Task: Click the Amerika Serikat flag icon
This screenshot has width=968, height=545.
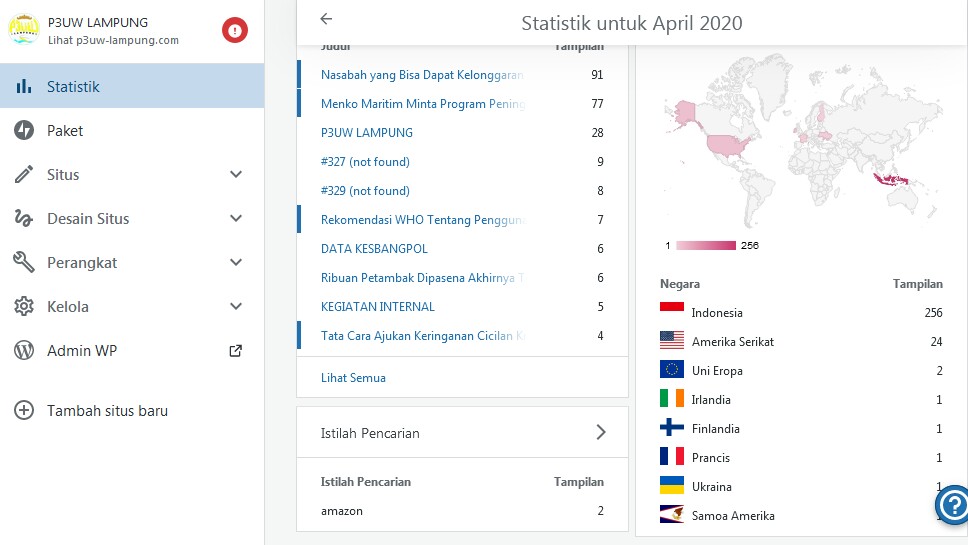Action: 672,341
